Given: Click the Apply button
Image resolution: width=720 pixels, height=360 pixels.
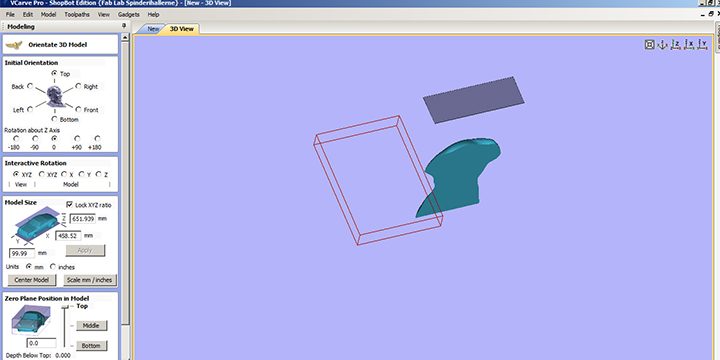Looking at the screenshot, I should (85, 250).
